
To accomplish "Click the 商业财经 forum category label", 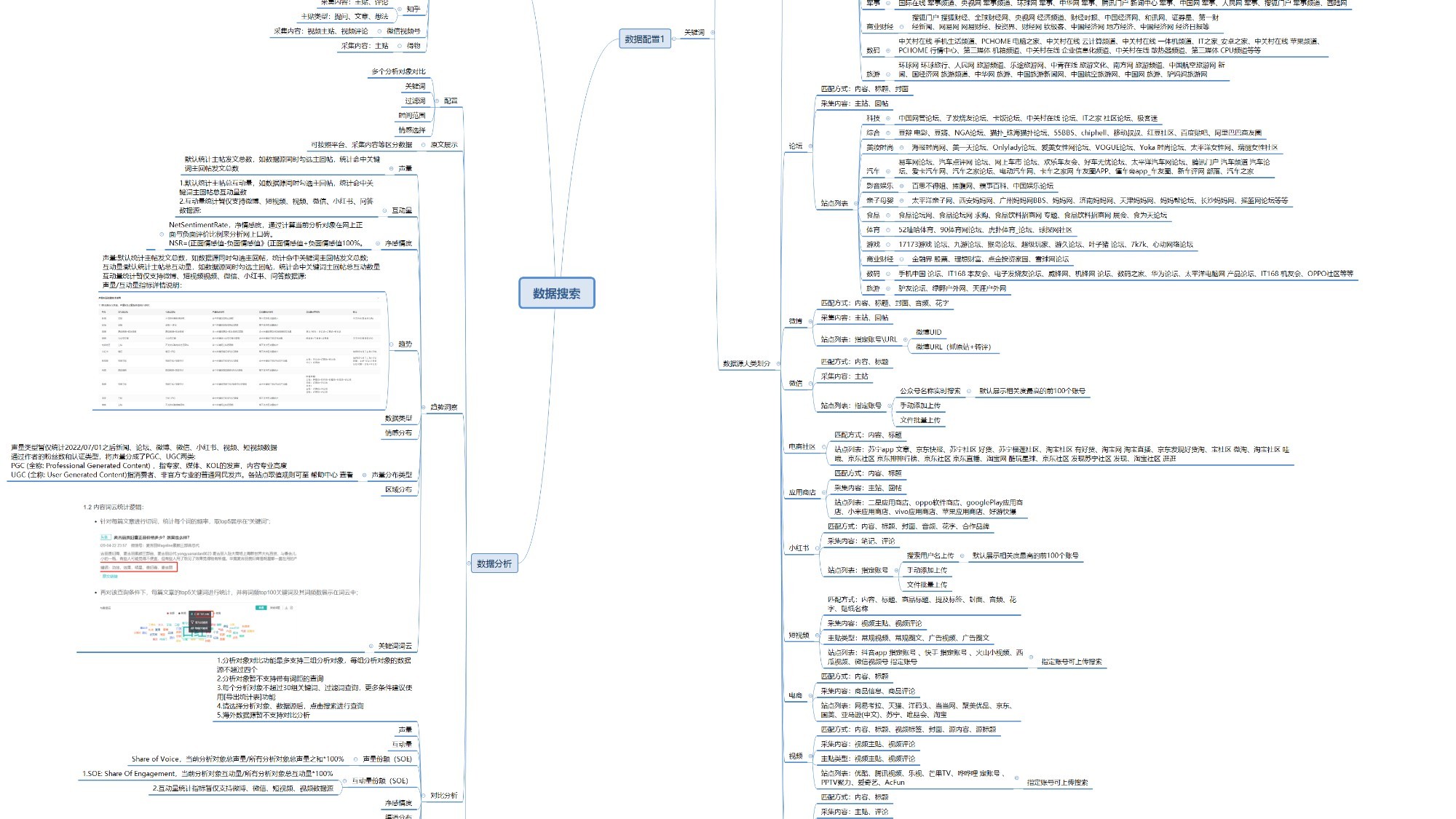I will pyautogui.click(x=879, y=259).
